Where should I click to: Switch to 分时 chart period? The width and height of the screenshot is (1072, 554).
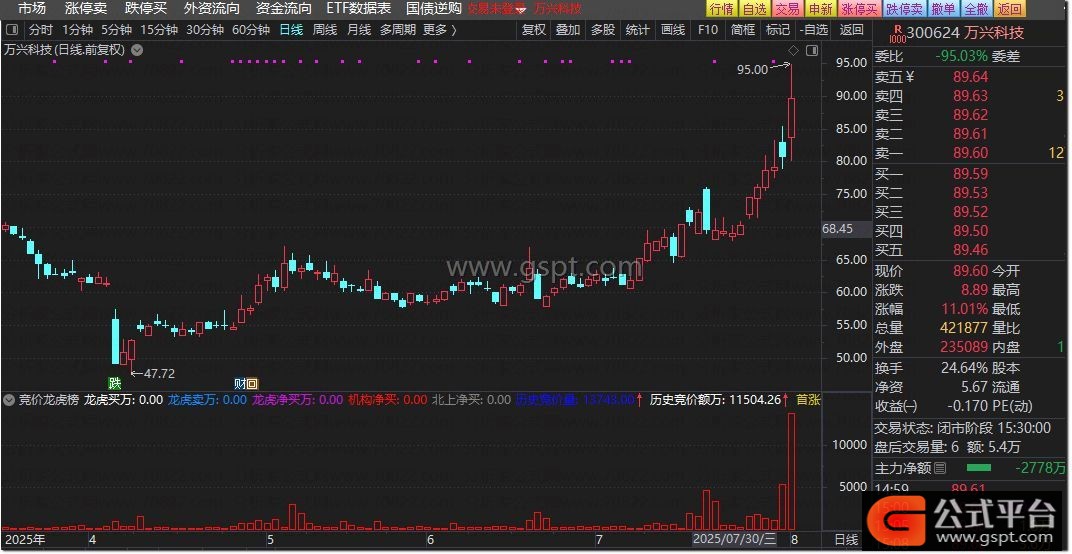pos(40,30)
